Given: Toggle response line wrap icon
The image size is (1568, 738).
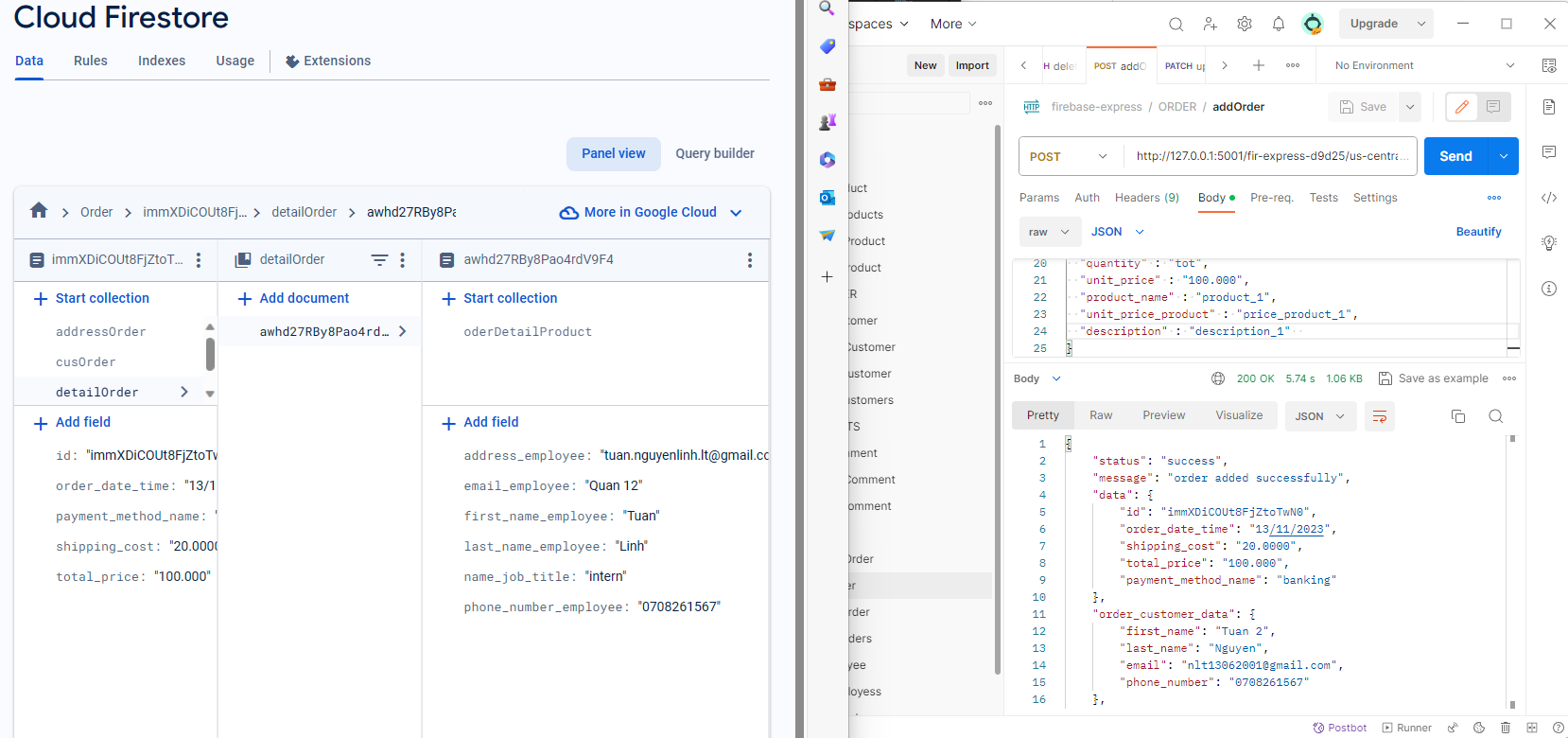Looking at the screenshot, I should click(1380, 416).
